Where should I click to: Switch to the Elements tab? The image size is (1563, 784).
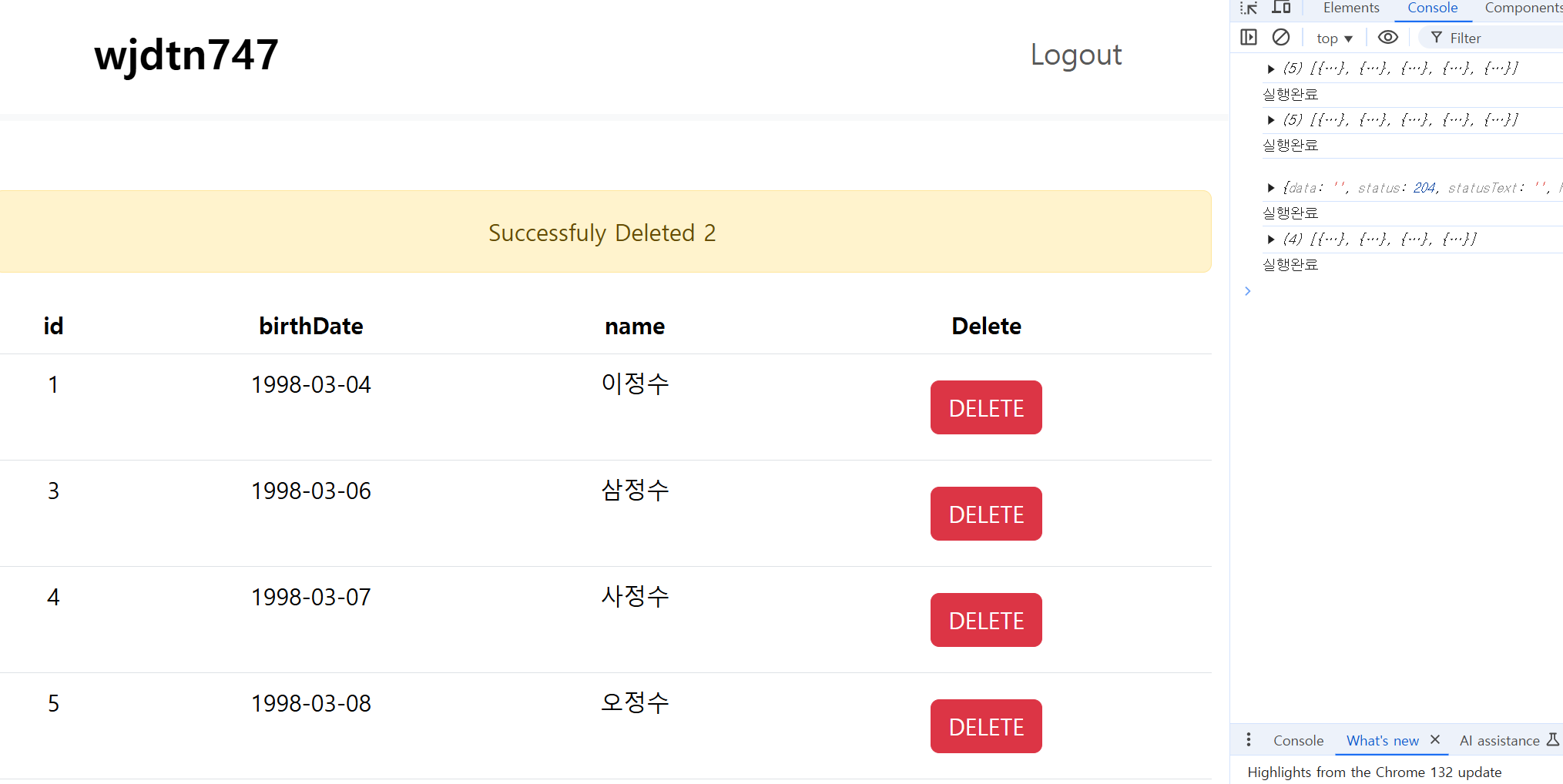click(x=1351, y=8)
